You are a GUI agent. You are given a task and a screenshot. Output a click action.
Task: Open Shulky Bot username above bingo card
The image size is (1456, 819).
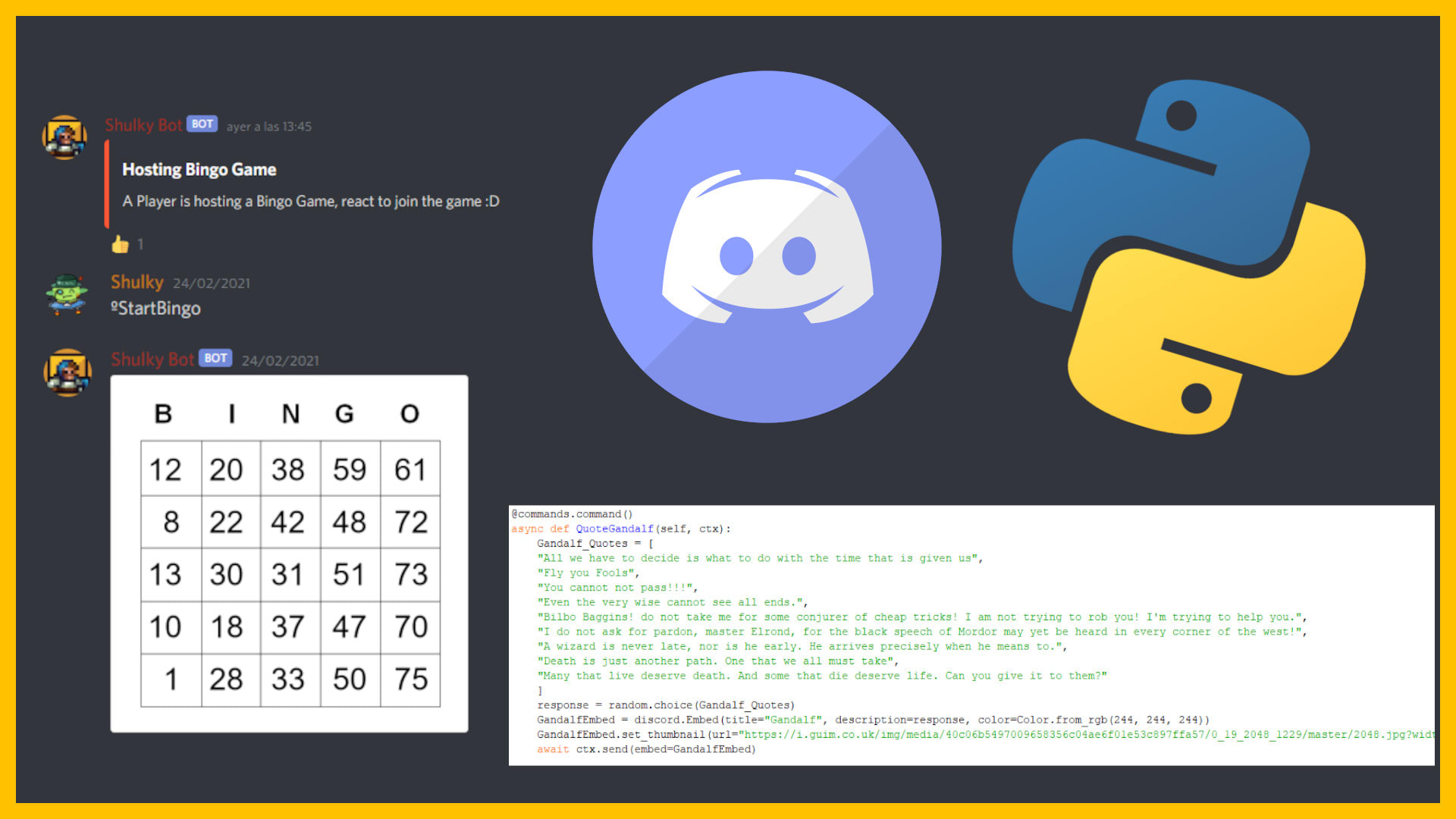[152, 359]
